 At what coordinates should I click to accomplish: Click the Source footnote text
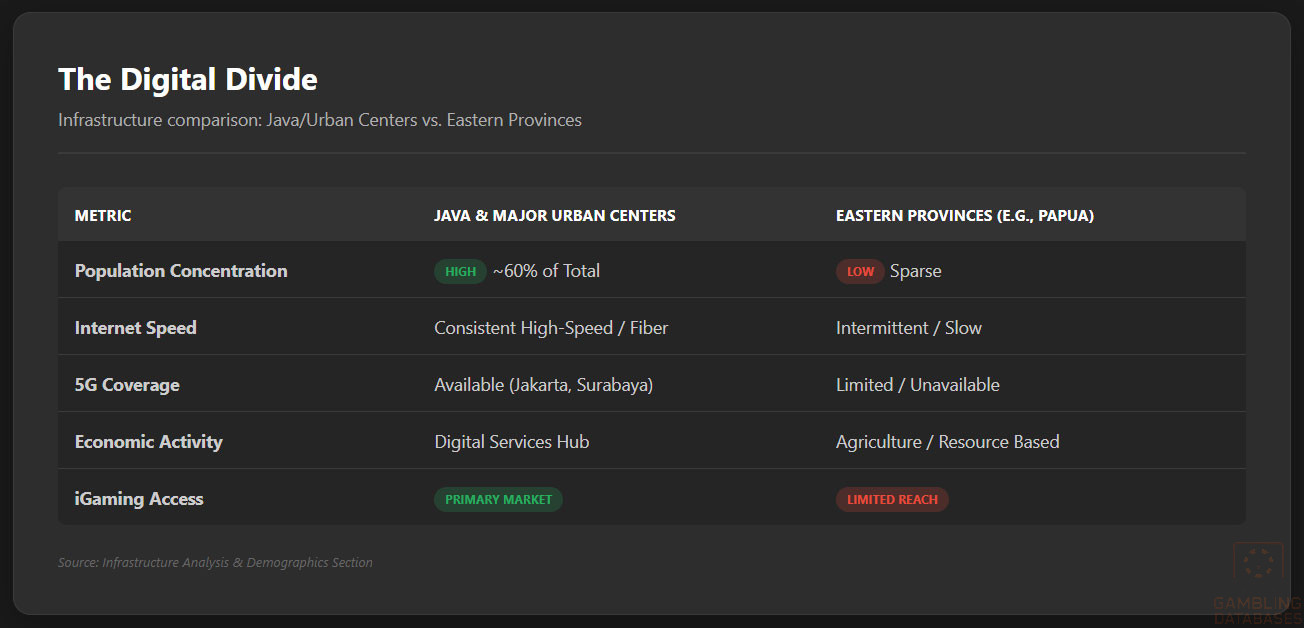pyautogui.click(x=215, y=563)
